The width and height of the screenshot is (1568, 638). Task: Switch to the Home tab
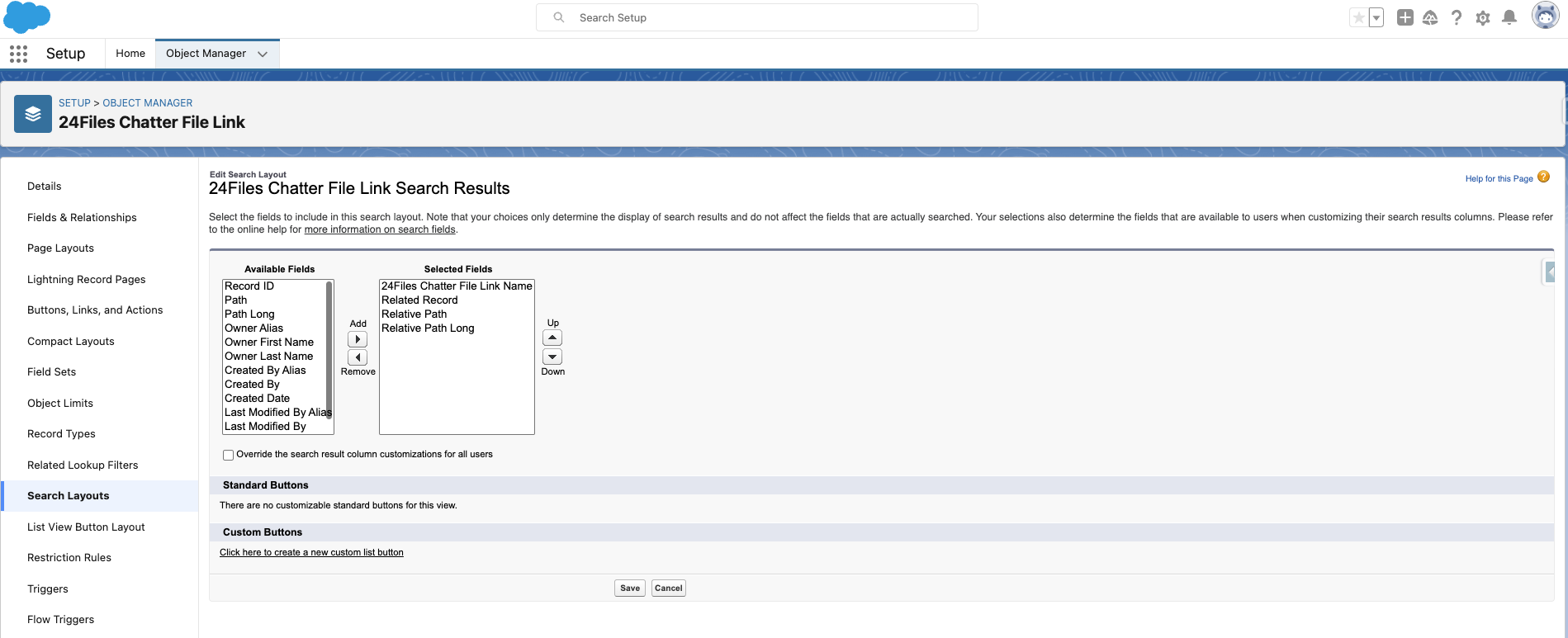[x=130, y=54]
